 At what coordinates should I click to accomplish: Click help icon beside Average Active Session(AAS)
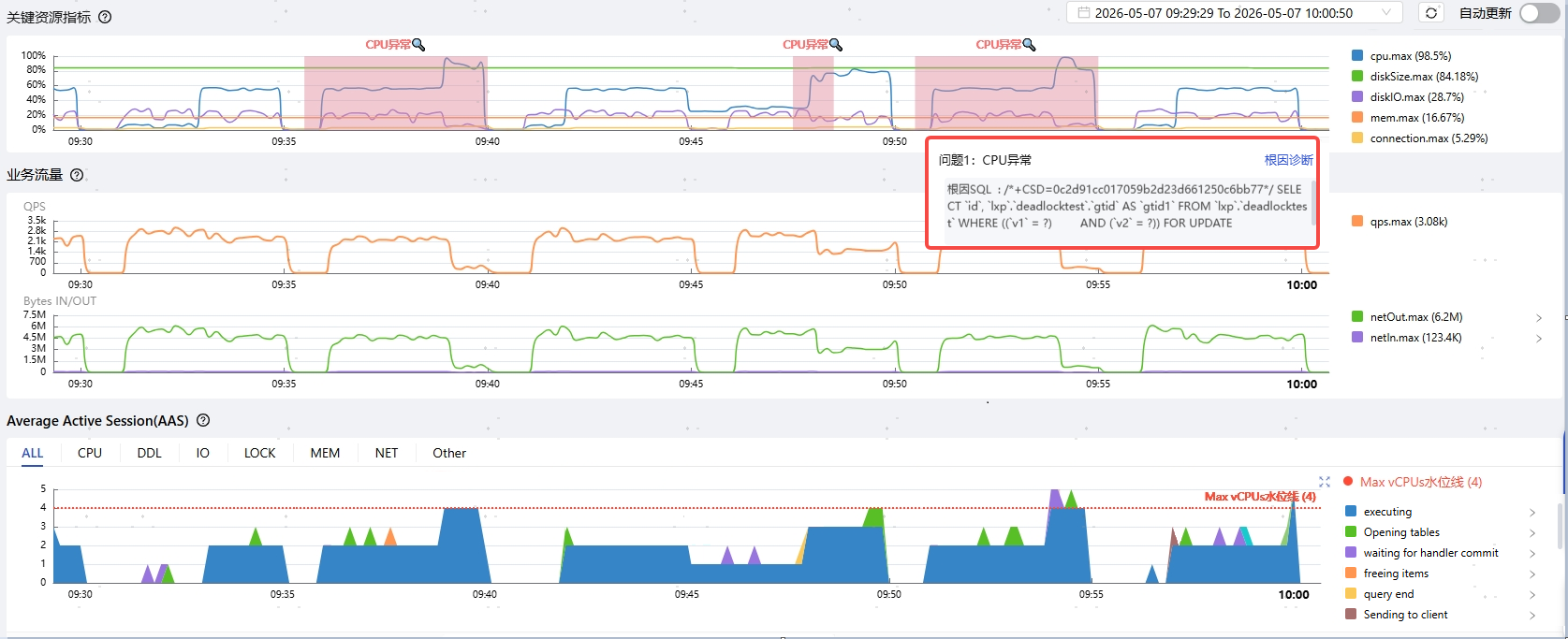[x=203, y=421]
